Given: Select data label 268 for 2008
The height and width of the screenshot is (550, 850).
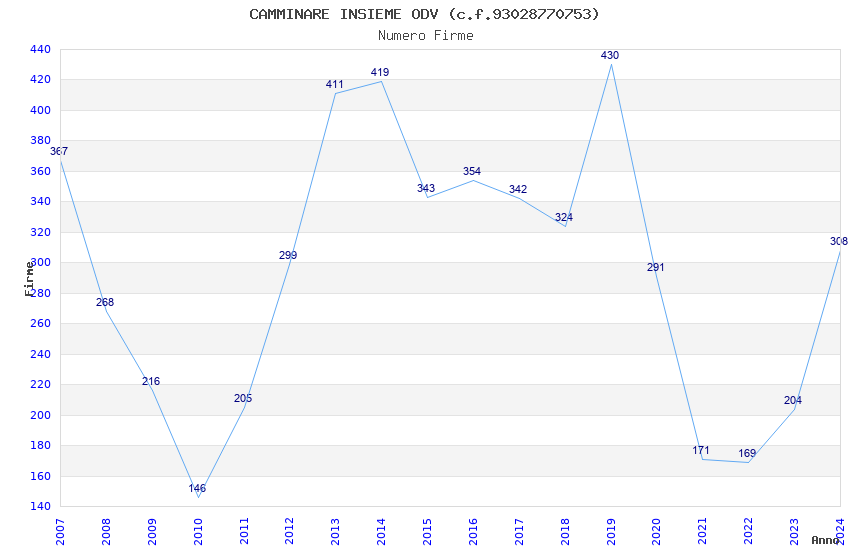Looking at the screenshot, I should (x=105, y=302).
